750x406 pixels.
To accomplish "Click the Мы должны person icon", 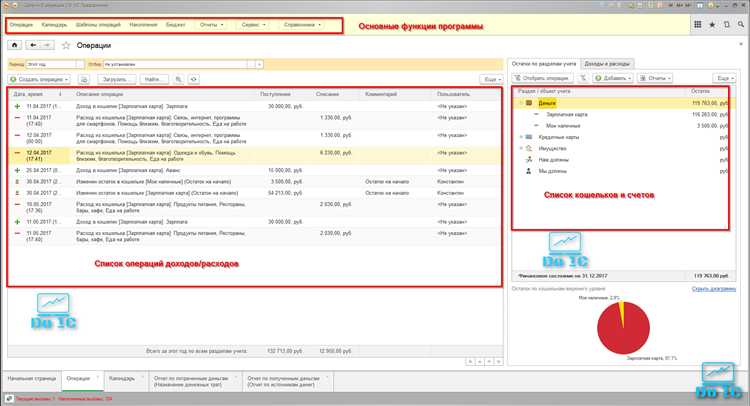I will [x=529, y=171].
